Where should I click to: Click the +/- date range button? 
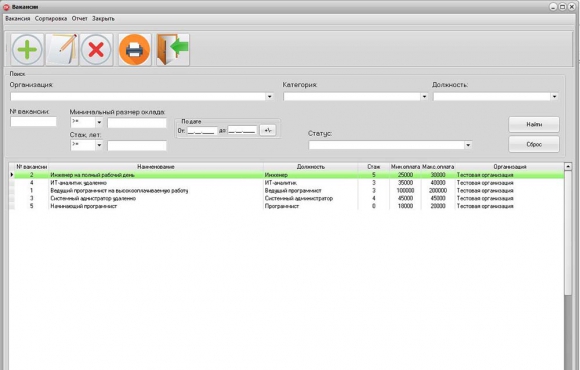point(268,130)
